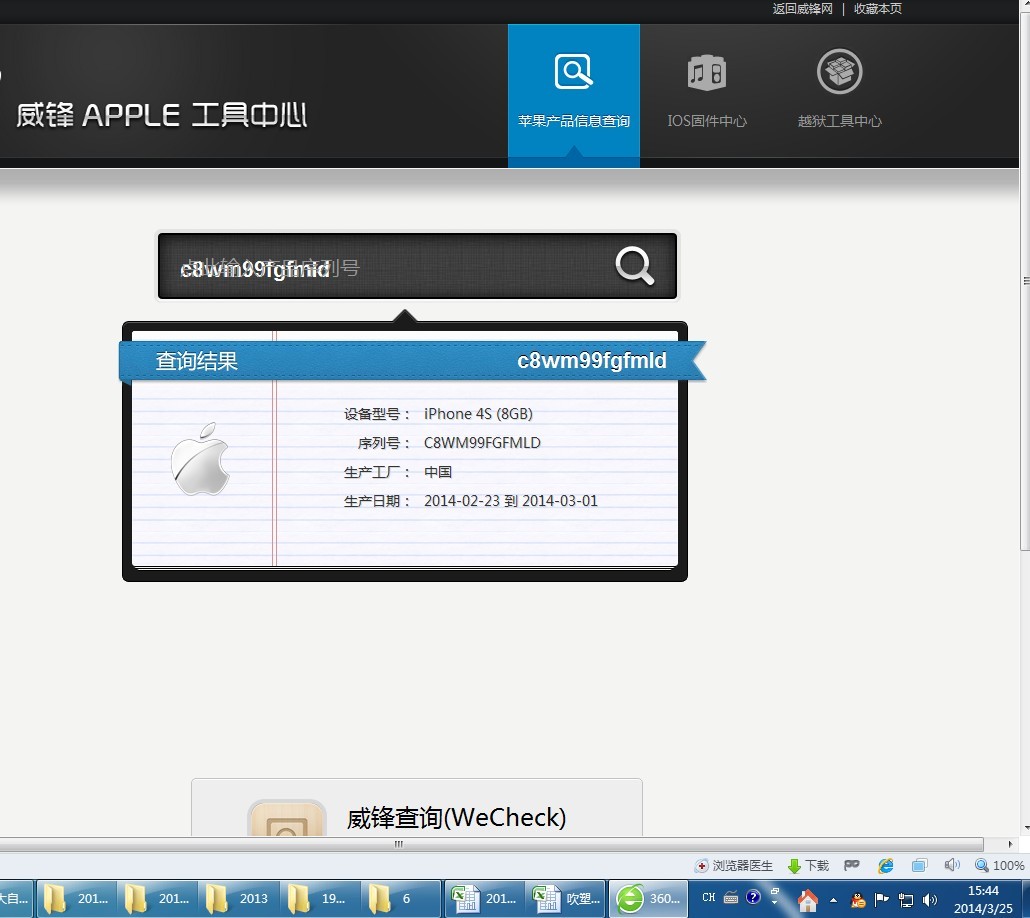
Task: Open the 100% zoom level dropdown
Action: point(1000,866)
